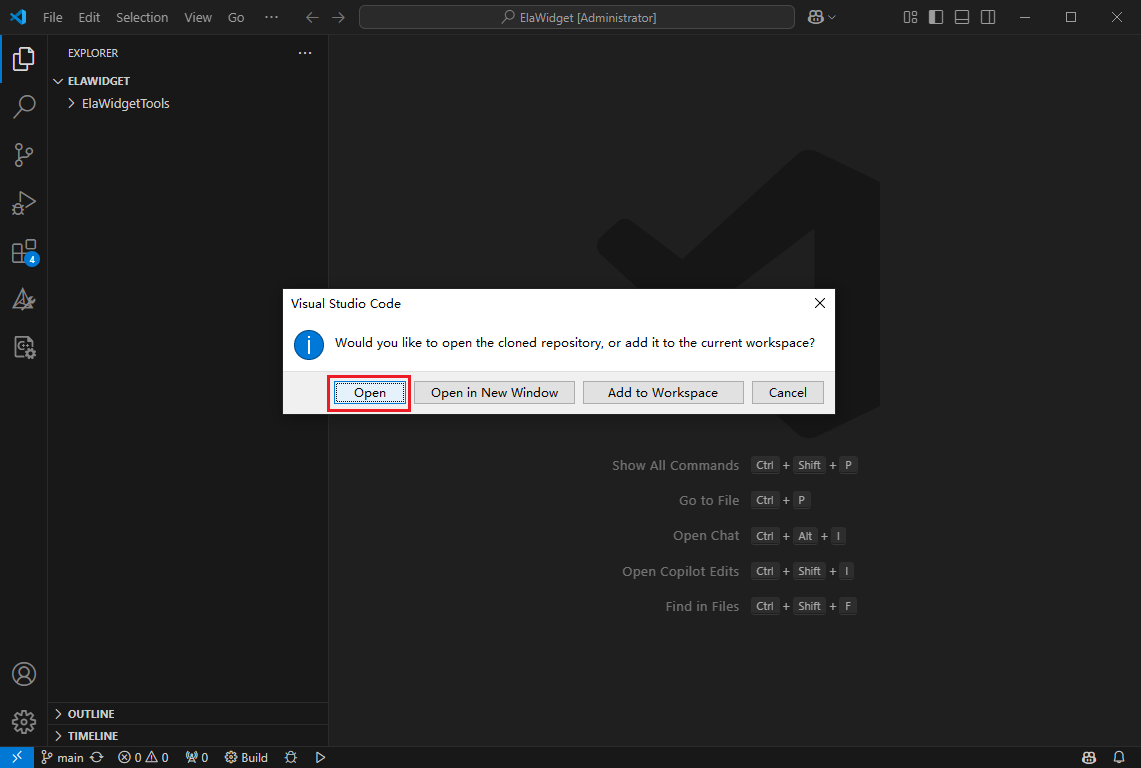Image resolution: width=1141 pixels, height=768 pixels.
Task: Open Copilot status icon in status bar
Action: coord(1089,757)
